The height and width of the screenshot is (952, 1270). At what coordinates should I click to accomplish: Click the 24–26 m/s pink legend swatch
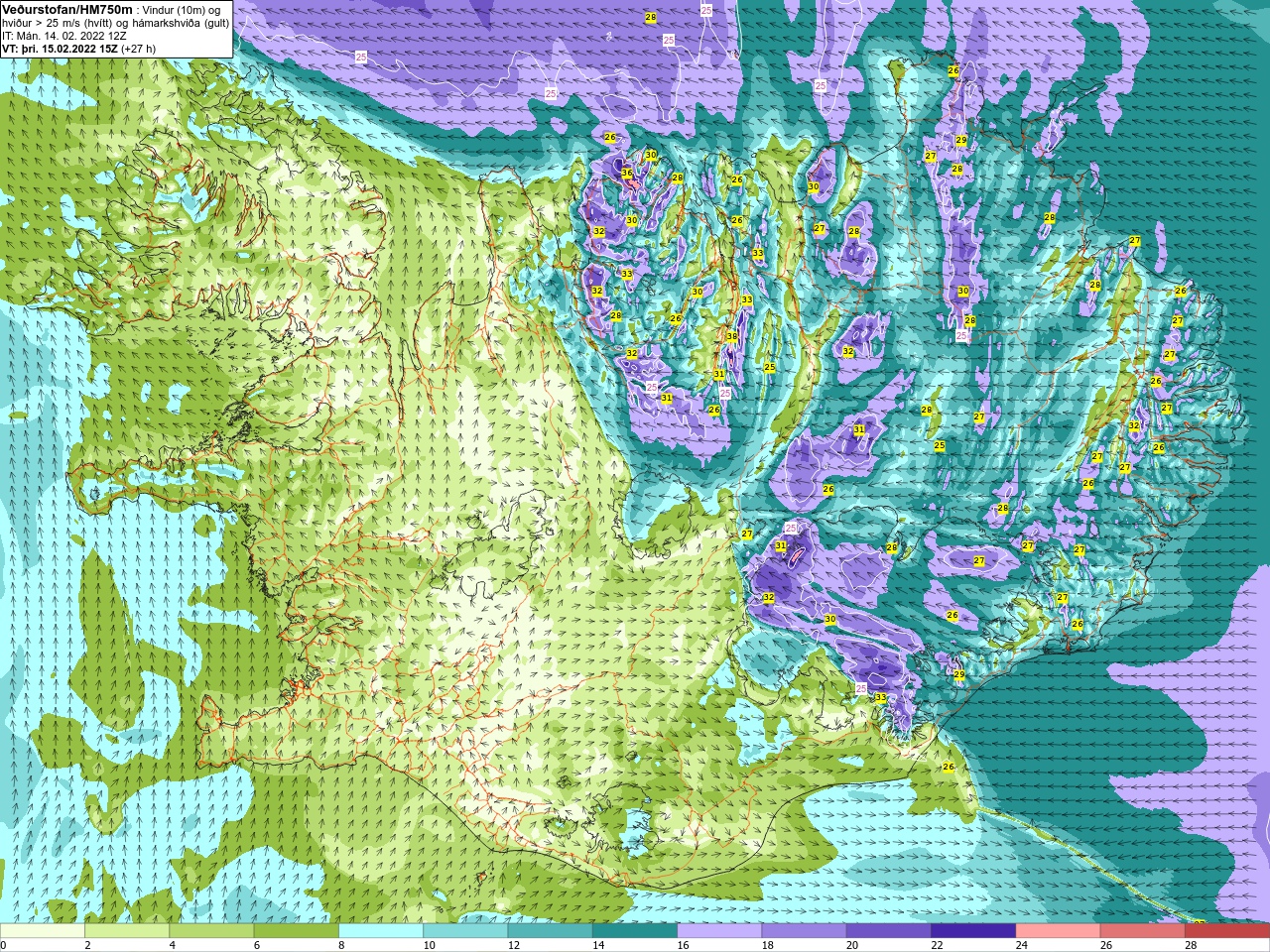click(x=1059, y=931)
